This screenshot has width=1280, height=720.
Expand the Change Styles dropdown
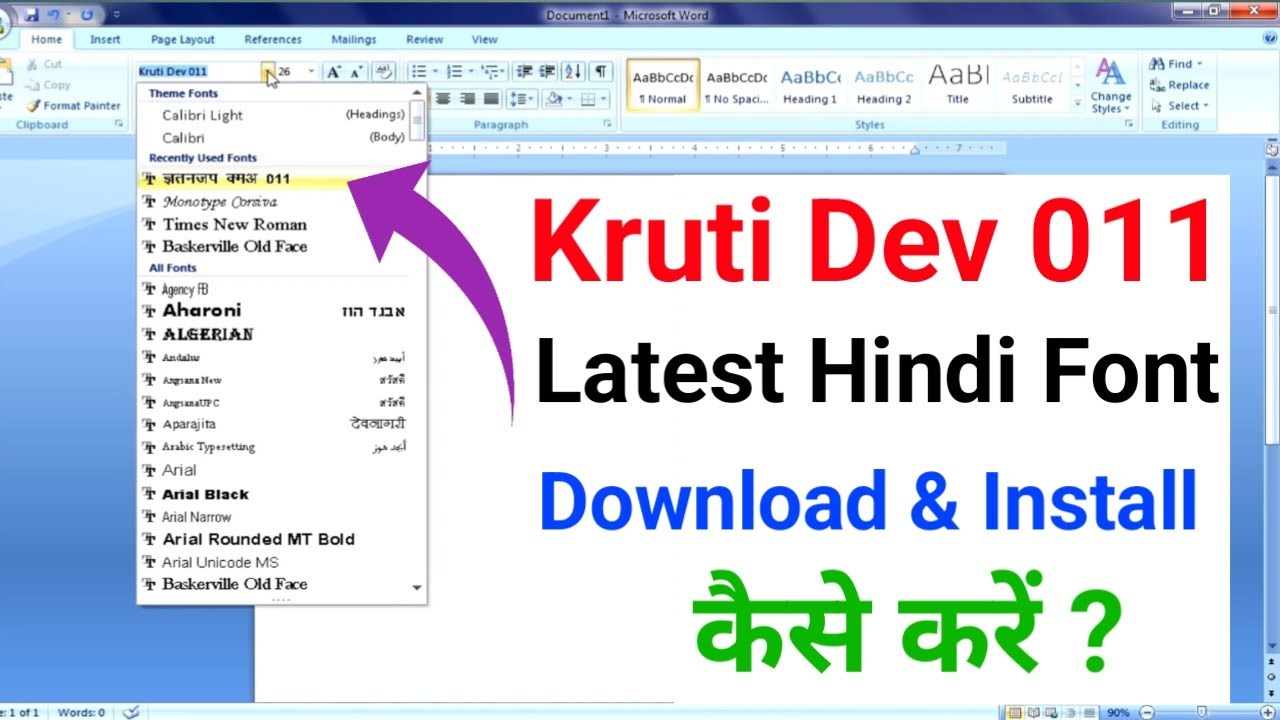1110,87
